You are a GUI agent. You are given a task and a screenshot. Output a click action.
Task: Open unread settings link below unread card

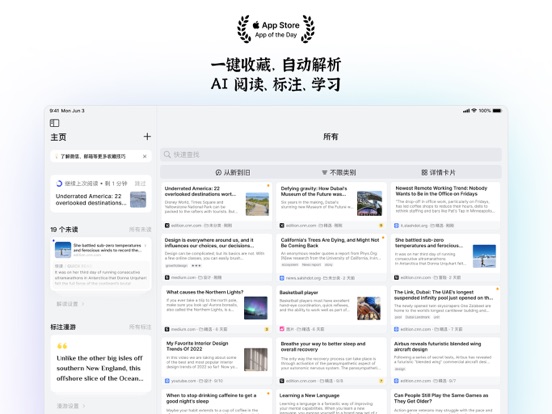(x=70, y=304)
